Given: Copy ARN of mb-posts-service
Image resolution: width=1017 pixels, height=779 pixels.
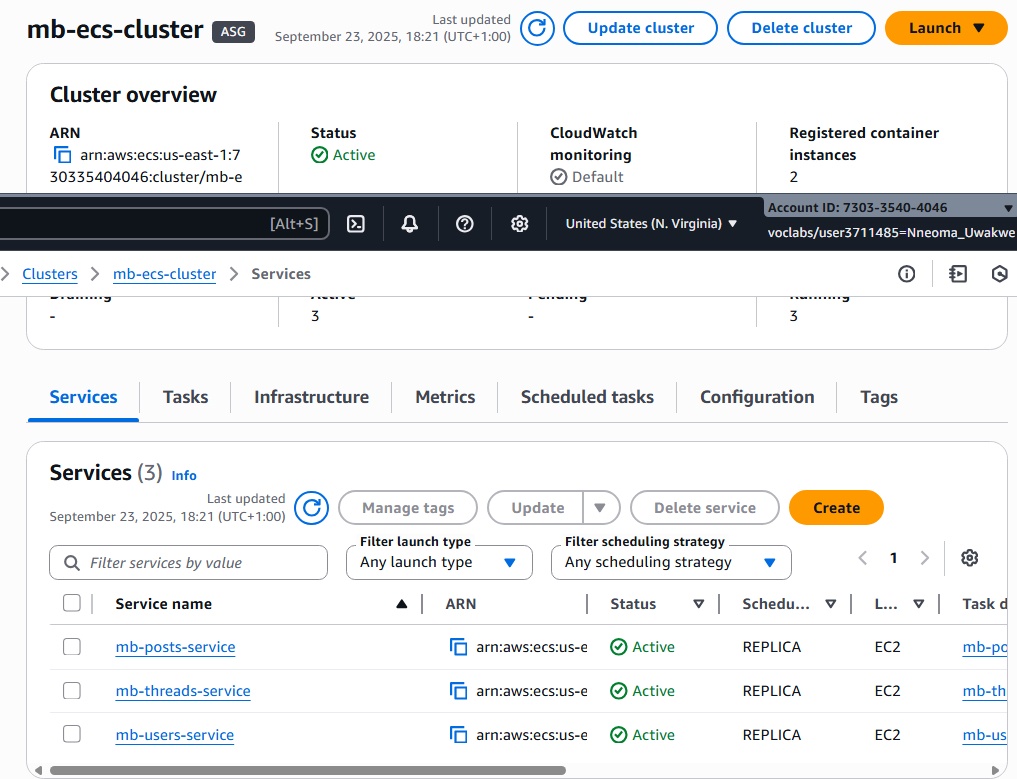Looking at the screenshot, I should tap(459, 647).
